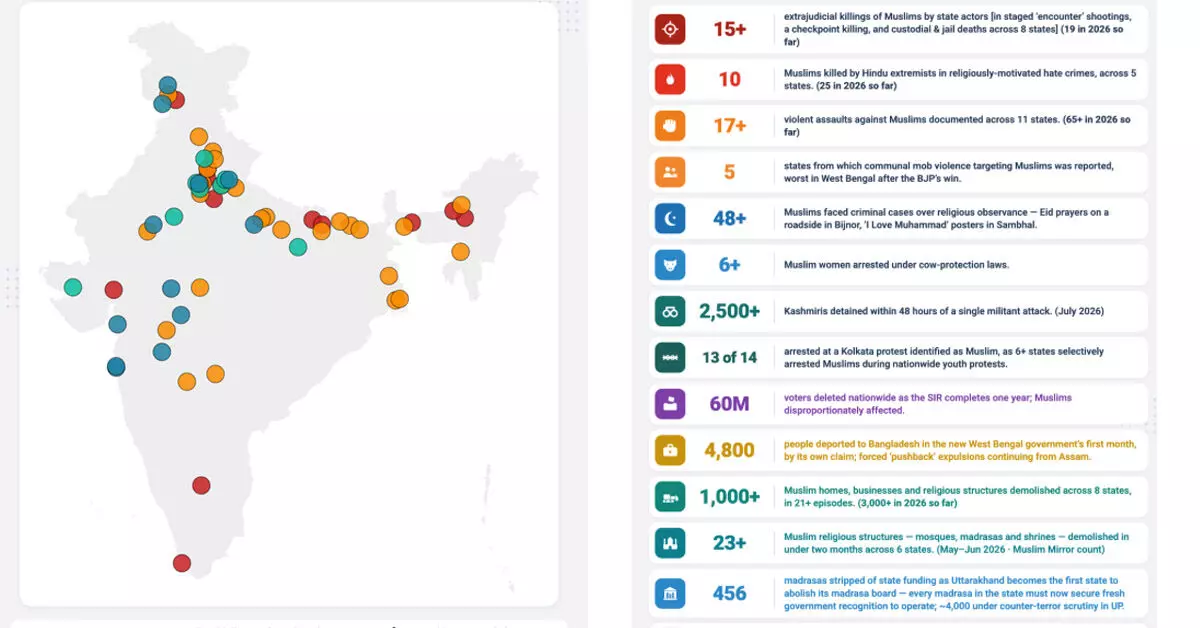Click the gold suitcase icon beside 4,800
The width and height of the screenshot is (1200, 628).
coord(670,451)
